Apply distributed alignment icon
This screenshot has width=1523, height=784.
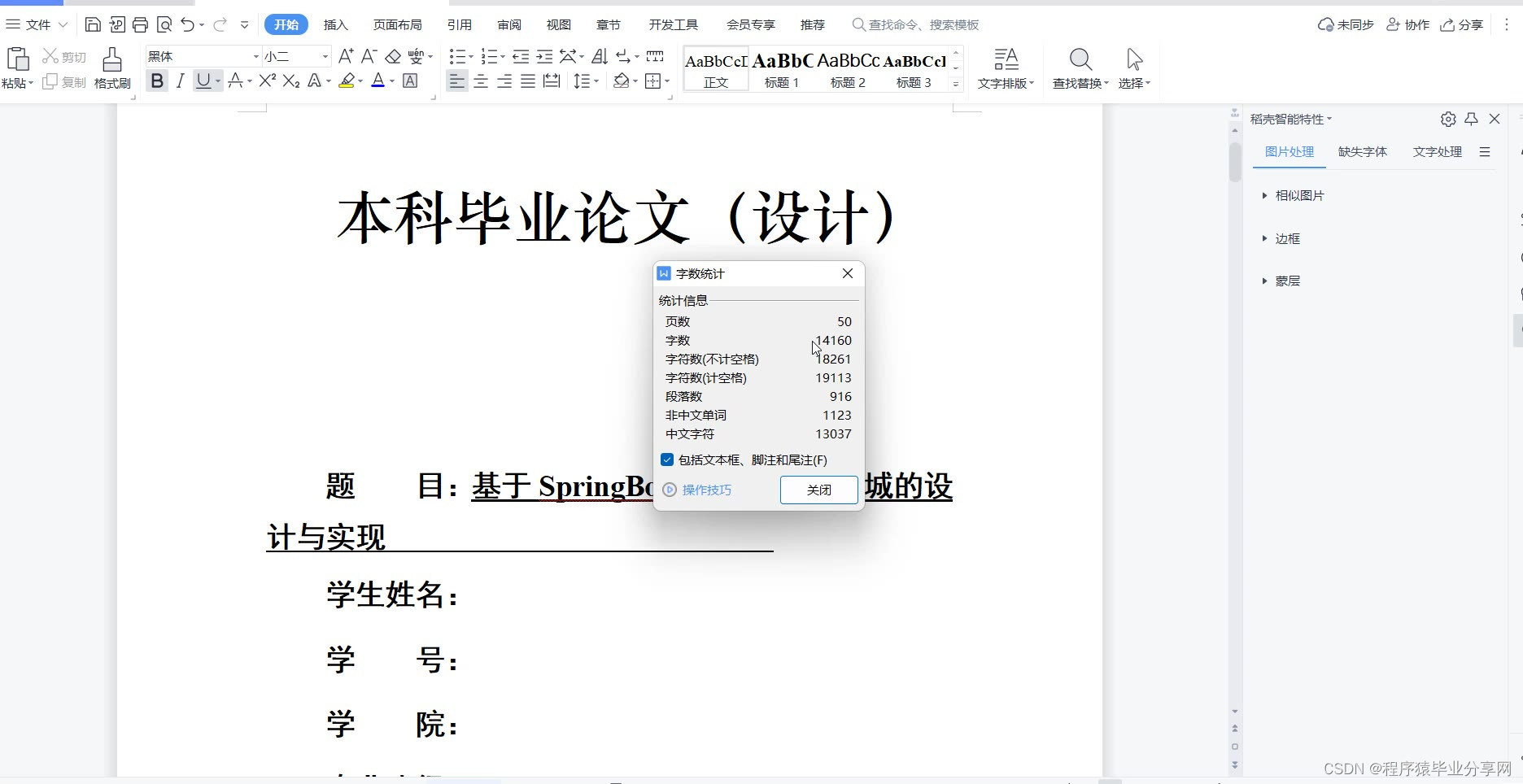tap(552, 81)
